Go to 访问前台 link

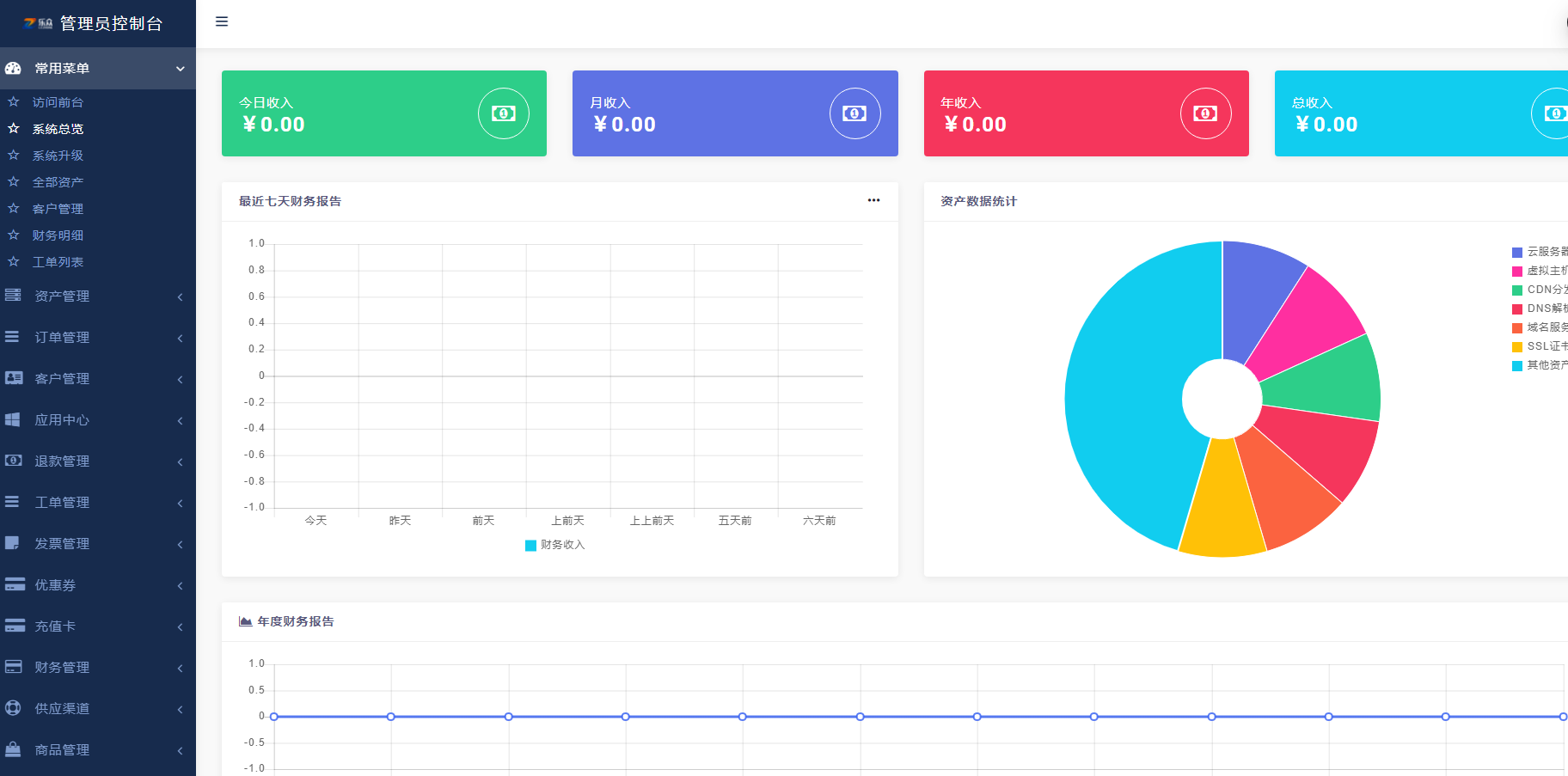tap(58, 102)
